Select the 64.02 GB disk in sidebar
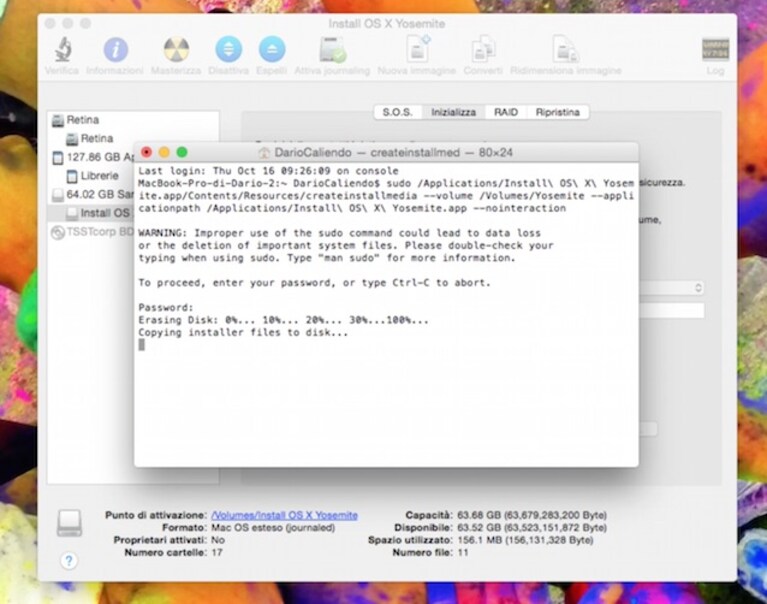767x604 pixels. pyautogui.click(x=92, y=194)
